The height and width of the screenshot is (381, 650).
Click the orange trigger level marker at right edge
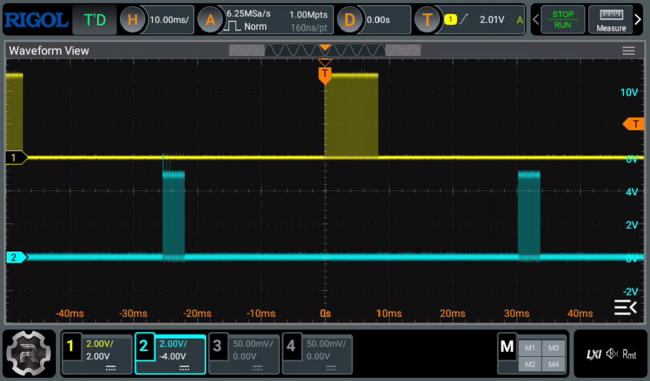[x=634, y=124]
